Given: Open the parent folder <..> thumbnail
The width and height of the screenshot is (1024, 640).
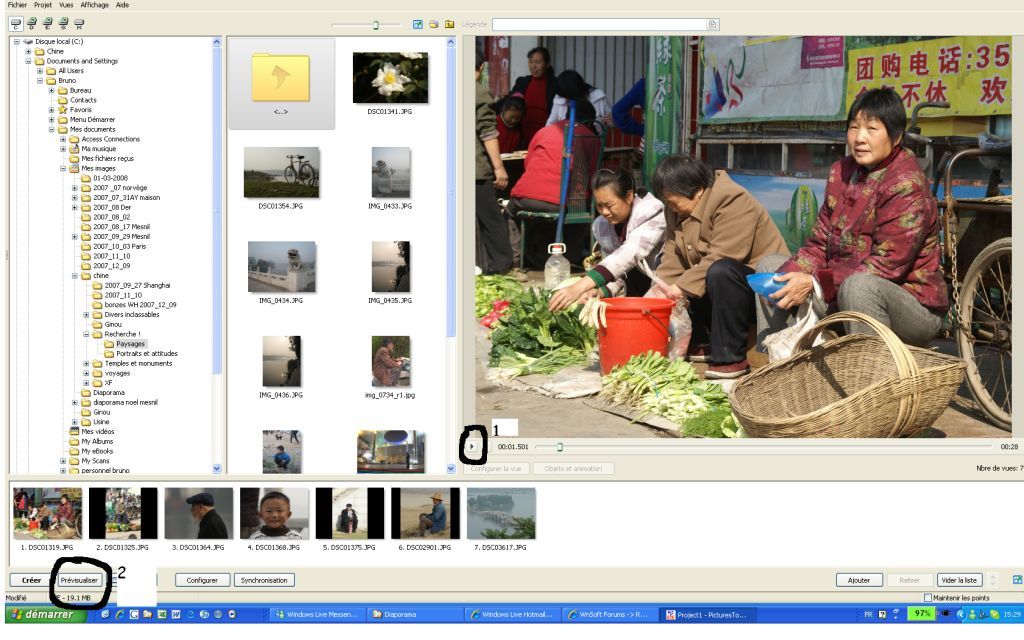Looking at the screenshot, I should tap(281, 83).
